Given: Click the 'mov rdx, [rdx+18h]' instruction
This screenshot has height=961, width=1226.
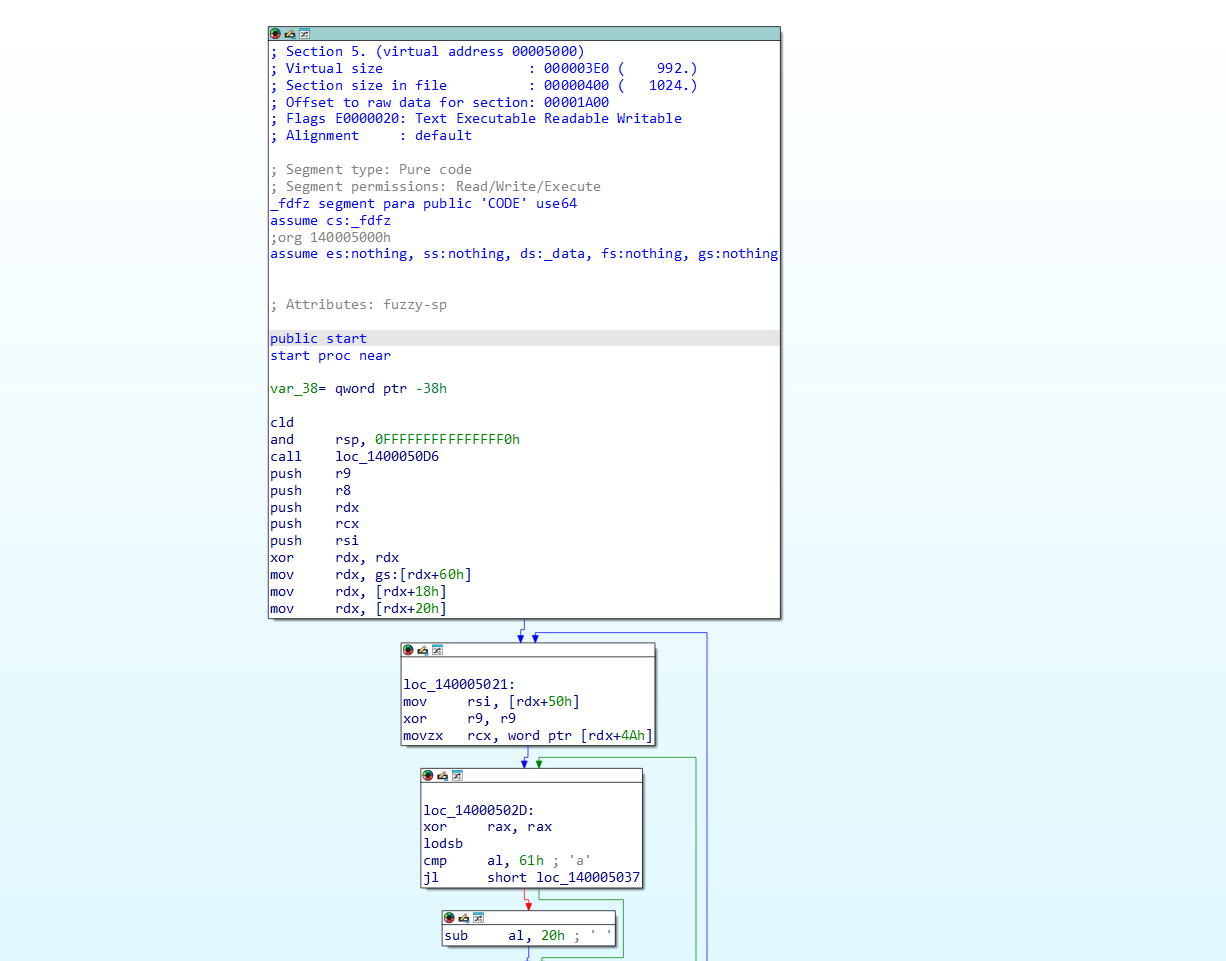Looking at the screenshot, I should 358,591.
